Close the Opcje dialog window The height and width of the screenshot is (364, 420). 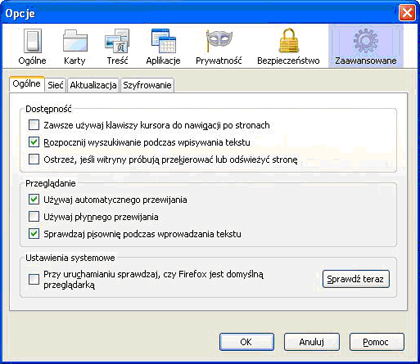(407, 13)
